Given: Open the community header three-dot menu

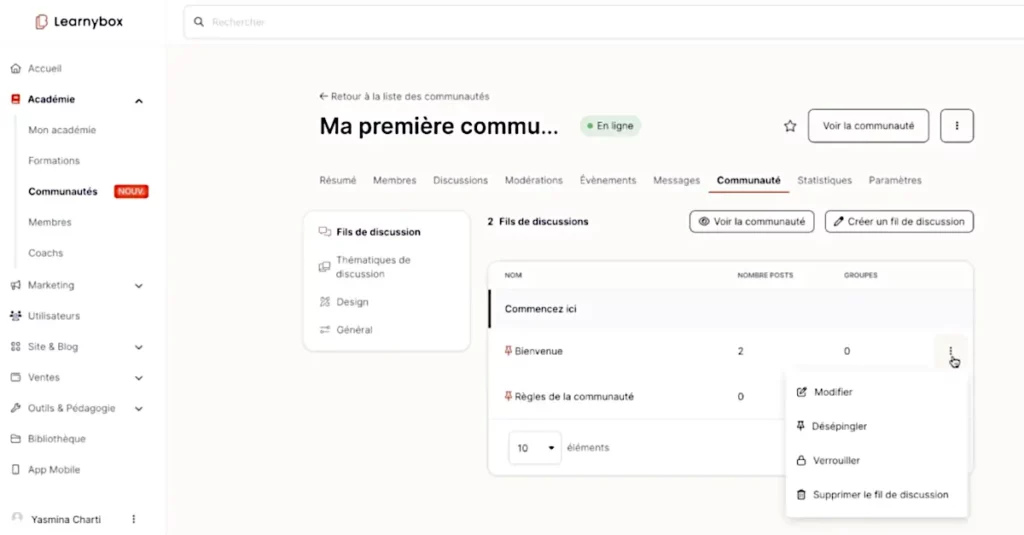Looking at the screenshot, I should (x=957, y=126).
